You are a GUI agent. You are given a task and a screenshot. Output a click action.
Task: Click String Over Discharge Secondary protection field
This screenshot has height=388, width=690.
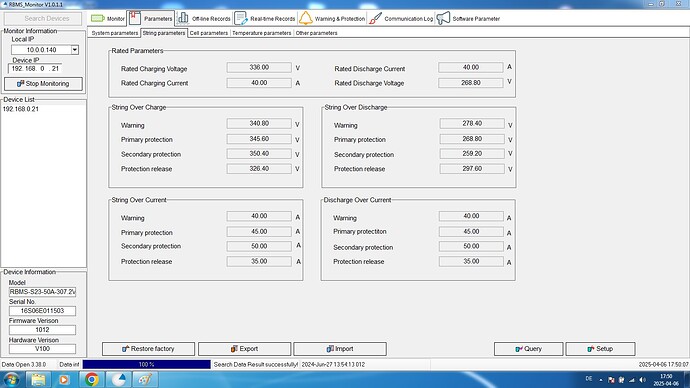[x=472, y=154]
